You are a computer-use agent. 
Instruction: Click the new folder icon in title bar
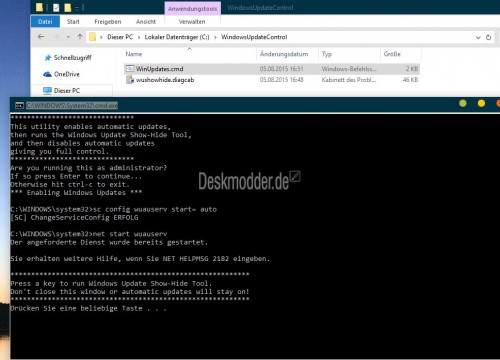coord(68,7)
